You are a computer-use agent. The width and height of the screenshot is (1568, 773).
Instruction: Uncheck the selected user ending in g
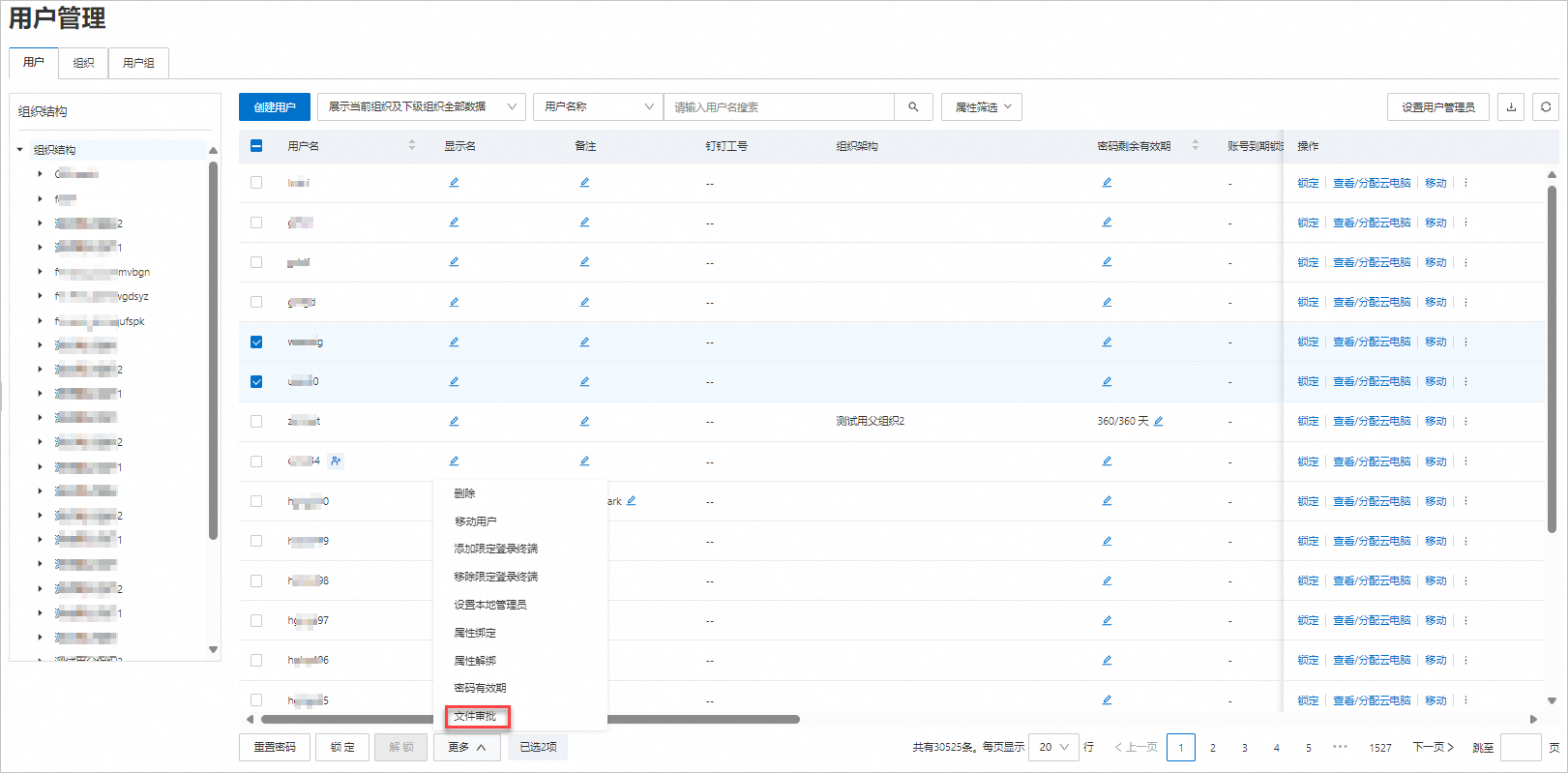tap(256, 342)
